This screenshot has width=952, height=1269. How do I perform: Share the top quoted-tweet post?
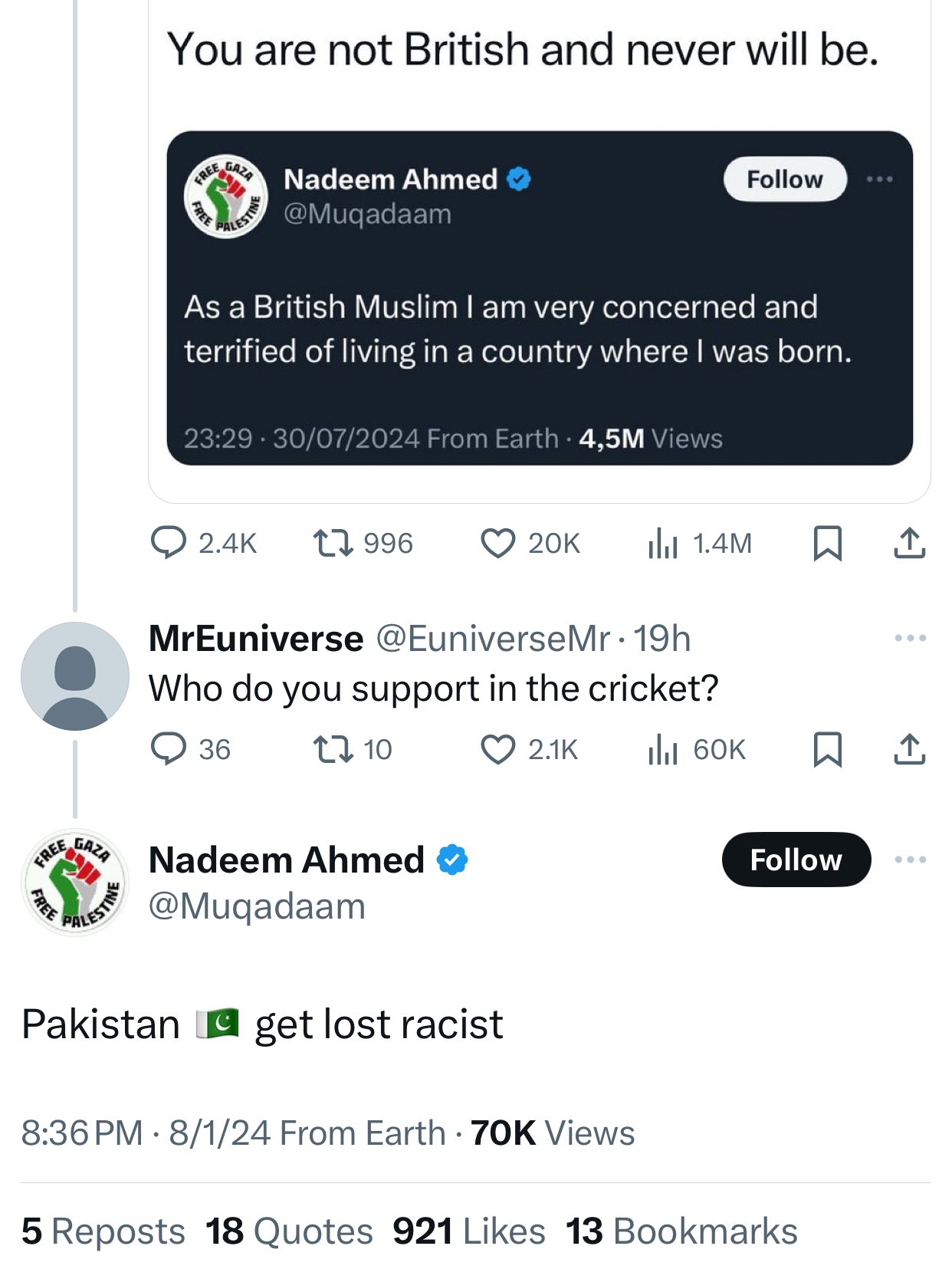pyautogui.click(x=910, y=544)
